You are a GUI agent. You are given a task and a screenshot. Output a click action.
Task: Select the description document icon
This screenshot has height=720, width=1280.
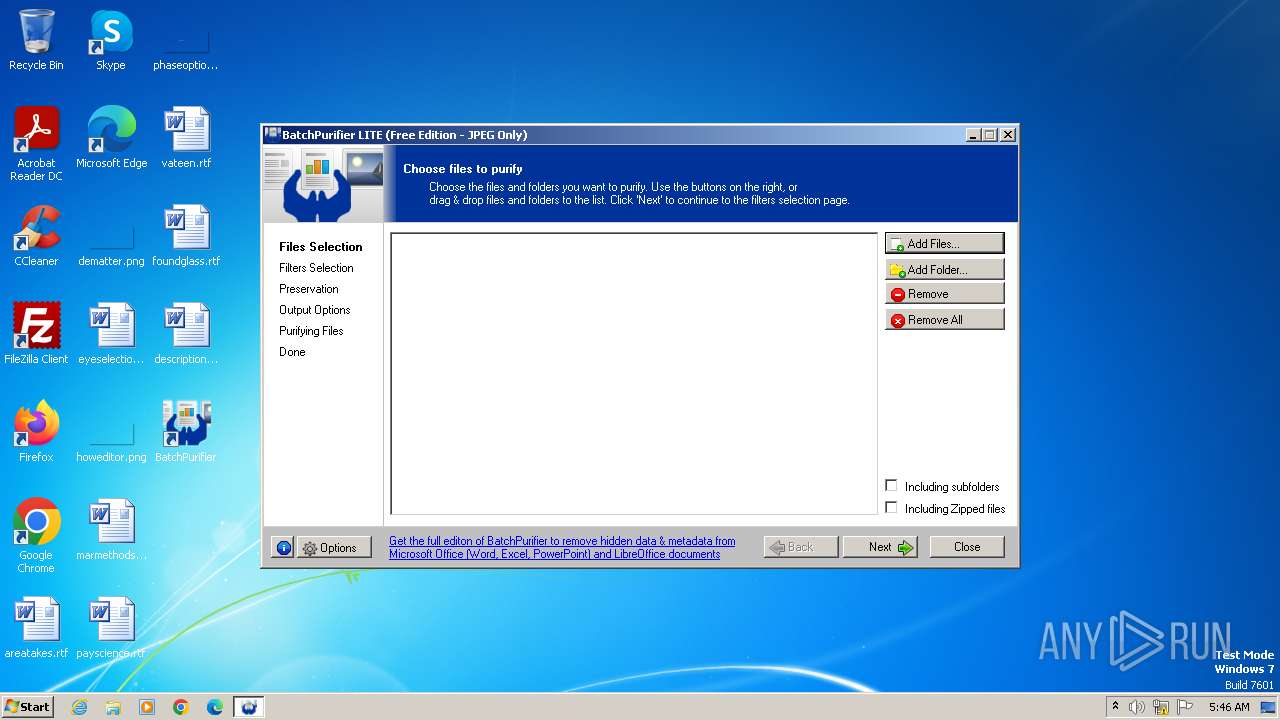[186, 334]
